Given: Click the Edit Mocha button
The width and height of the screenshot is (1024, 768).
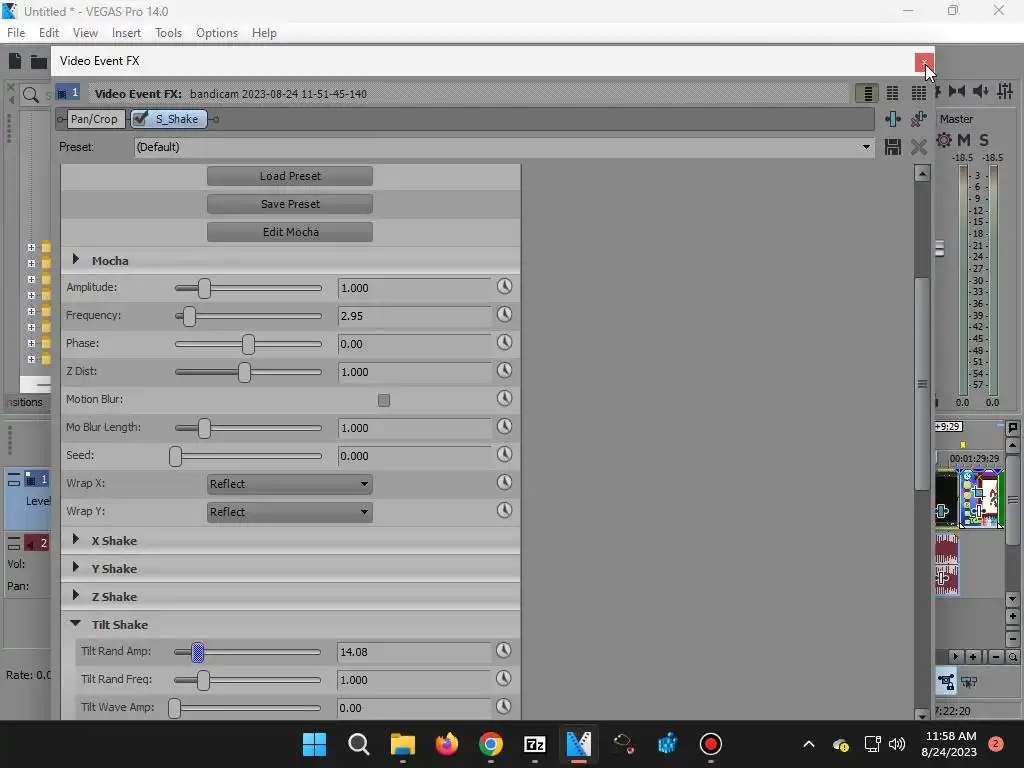Looking at the screenshot, I should pos(290,232).
